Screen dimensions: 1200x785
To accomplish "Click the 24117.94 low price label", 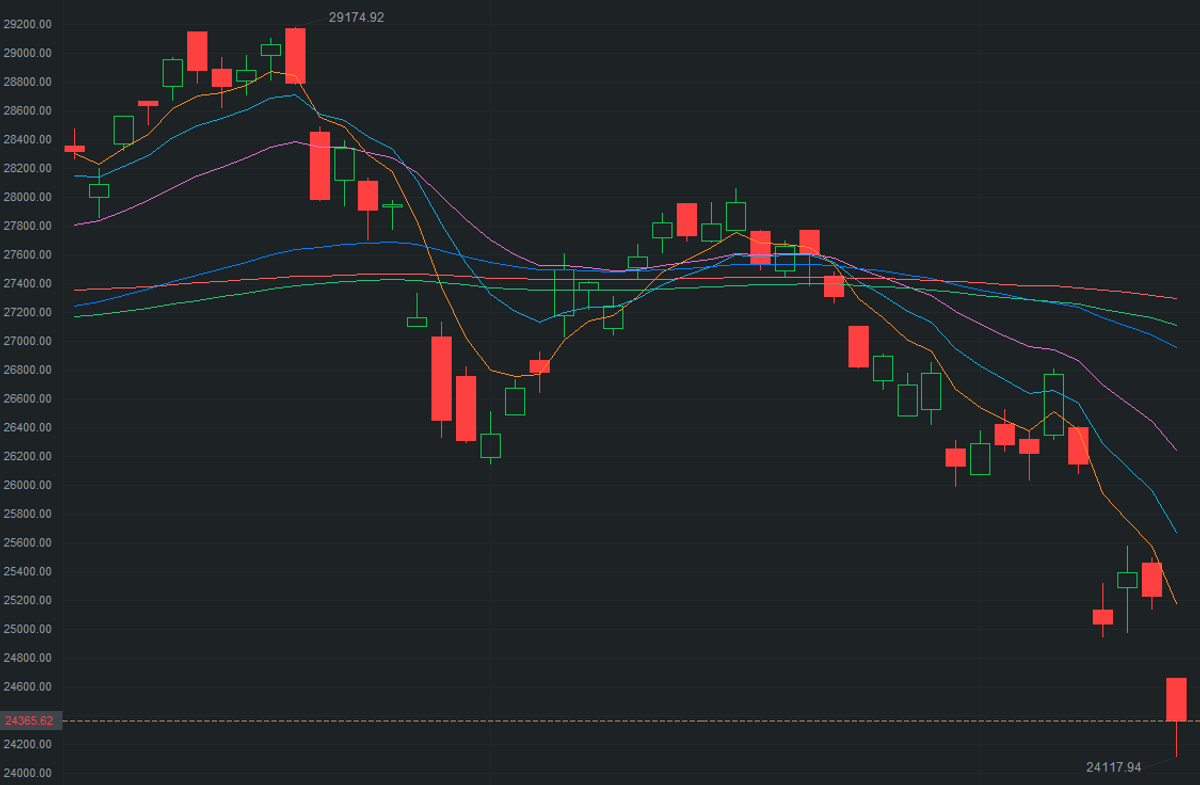I will coord(1113,767).
